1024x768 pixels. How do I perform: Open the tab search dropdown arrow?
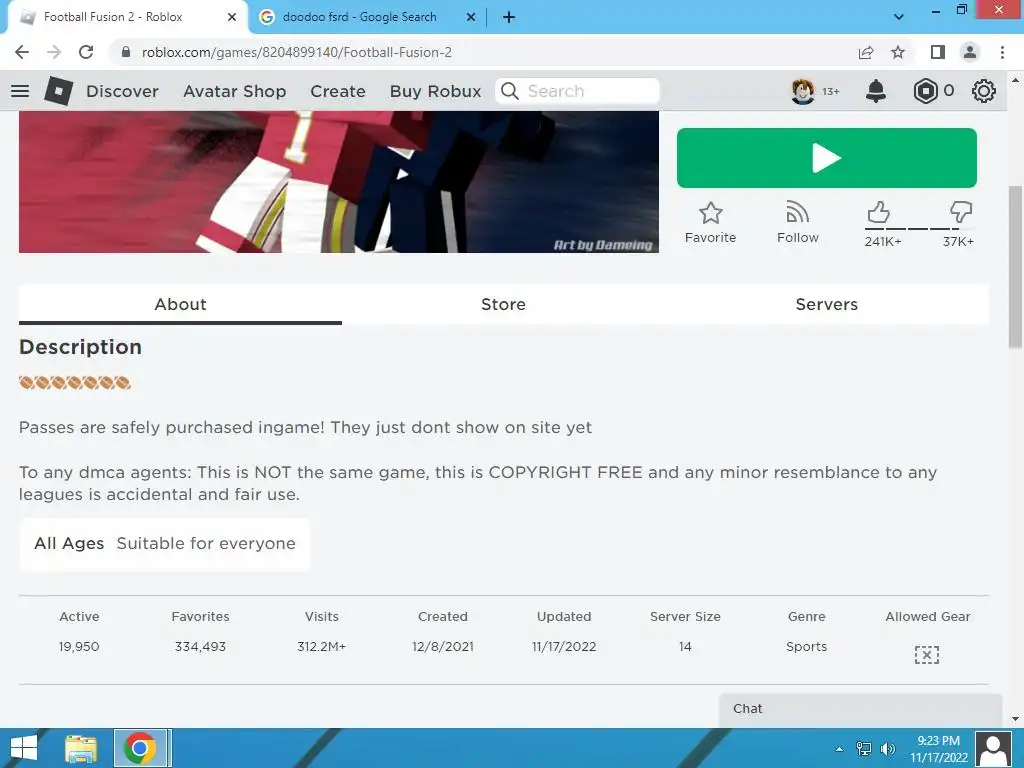click(x=899, y=17)
